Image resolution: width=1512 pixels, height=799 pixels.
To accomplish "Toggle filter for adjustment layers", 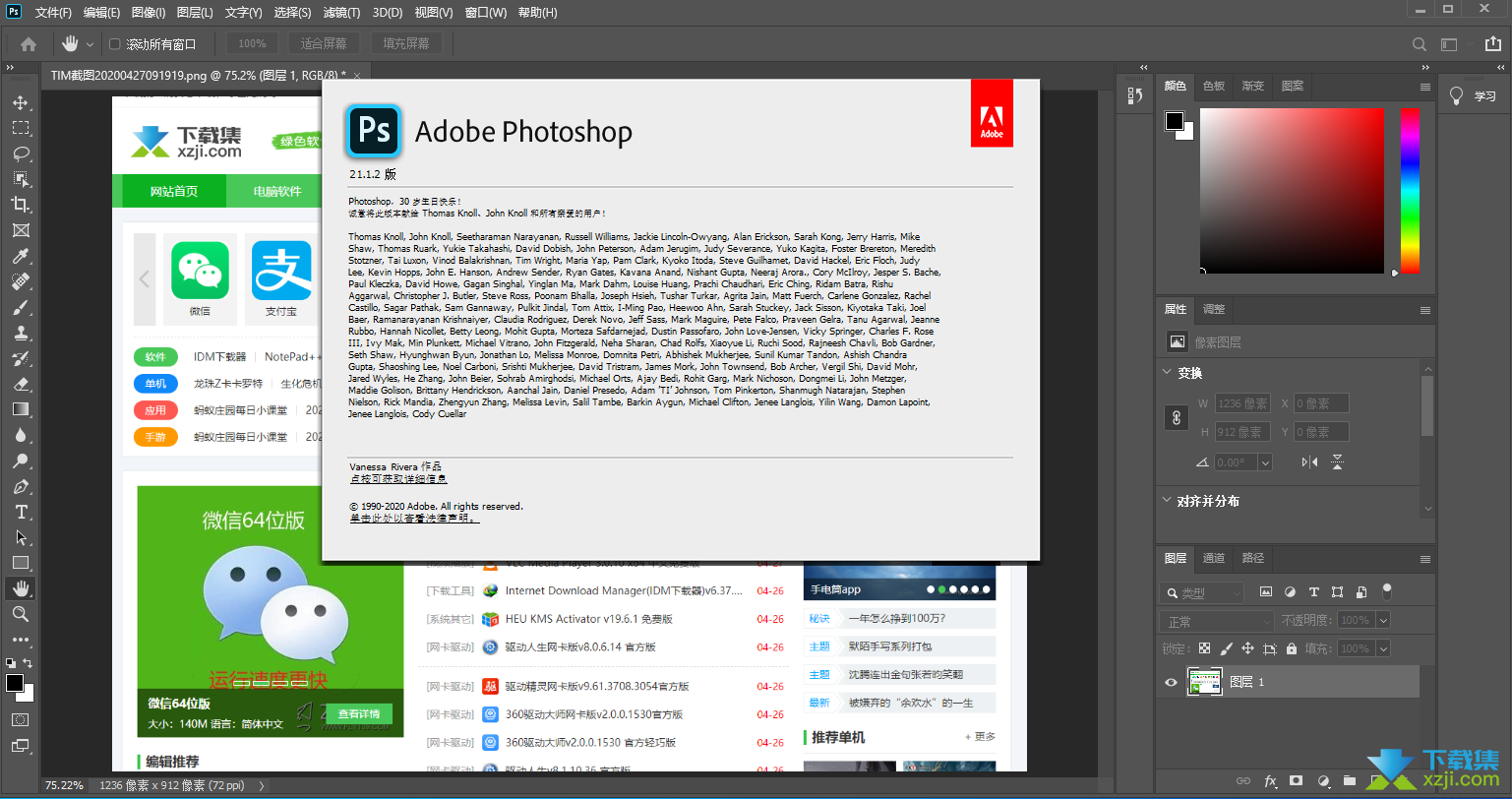I will click(x=1290, y=592).
